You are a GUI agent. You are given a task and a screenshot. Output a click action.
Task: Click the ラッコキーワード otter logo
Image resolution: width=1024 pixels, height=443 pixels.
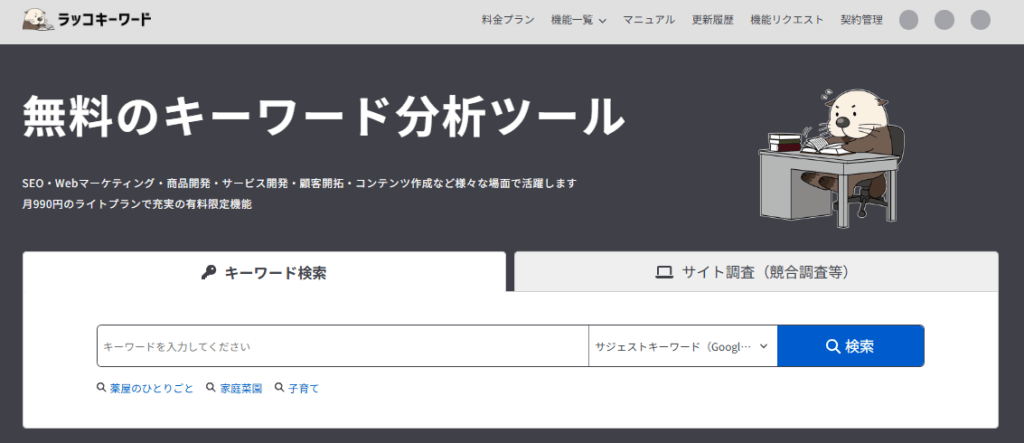pyautogui.click(x=87, y=20)
